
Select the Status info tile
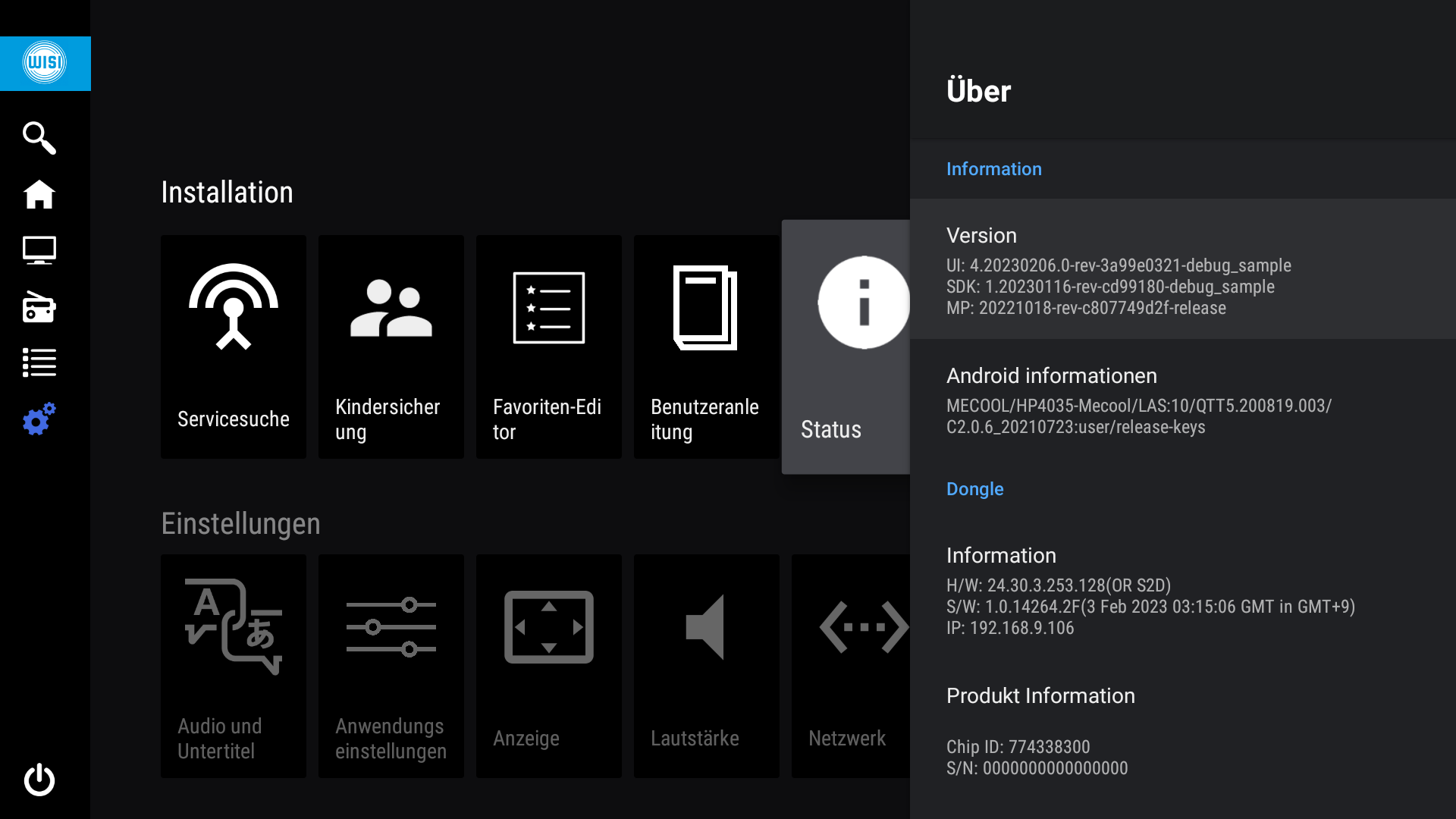(x=846, y=347)
